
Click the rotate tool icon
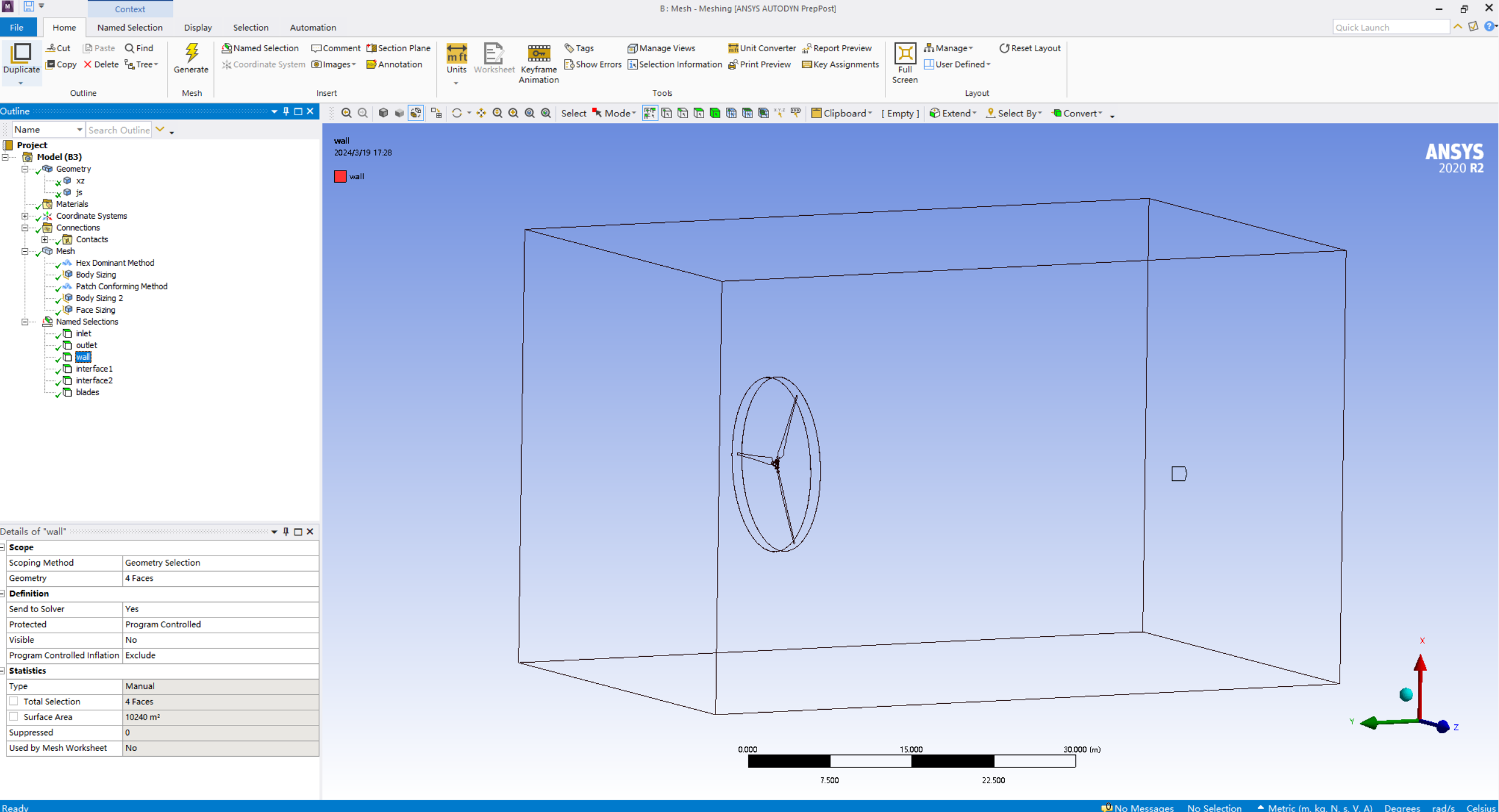tap(457, 113)
